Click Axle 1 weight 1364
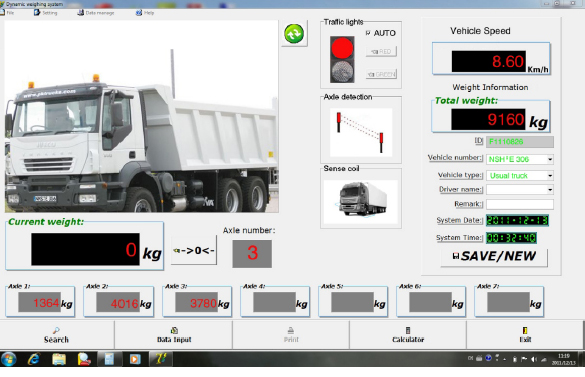This screenshot has height=377, width=585. 40,302
